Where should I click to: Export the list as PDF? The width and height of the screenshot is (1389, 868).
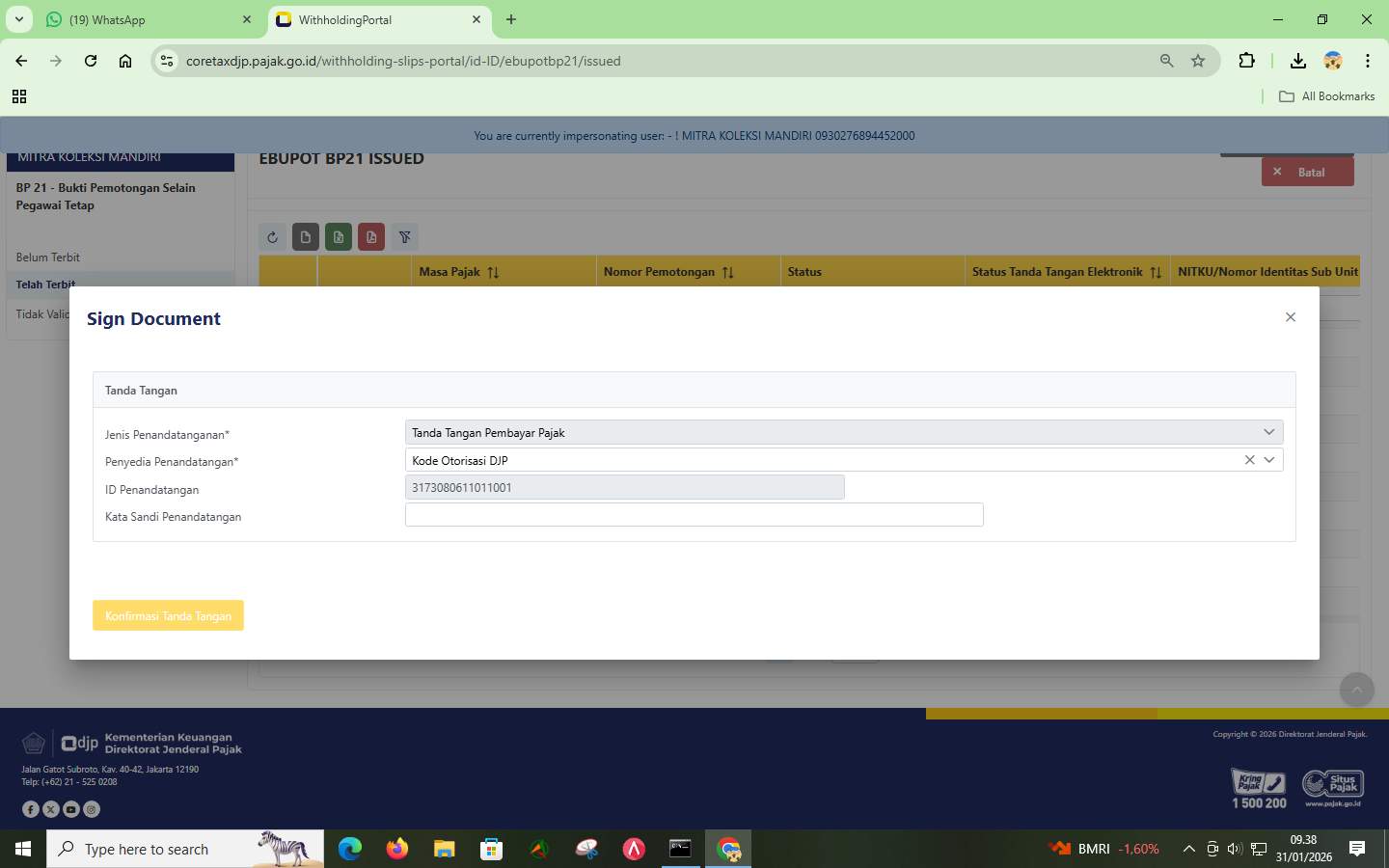click(371, 236)
